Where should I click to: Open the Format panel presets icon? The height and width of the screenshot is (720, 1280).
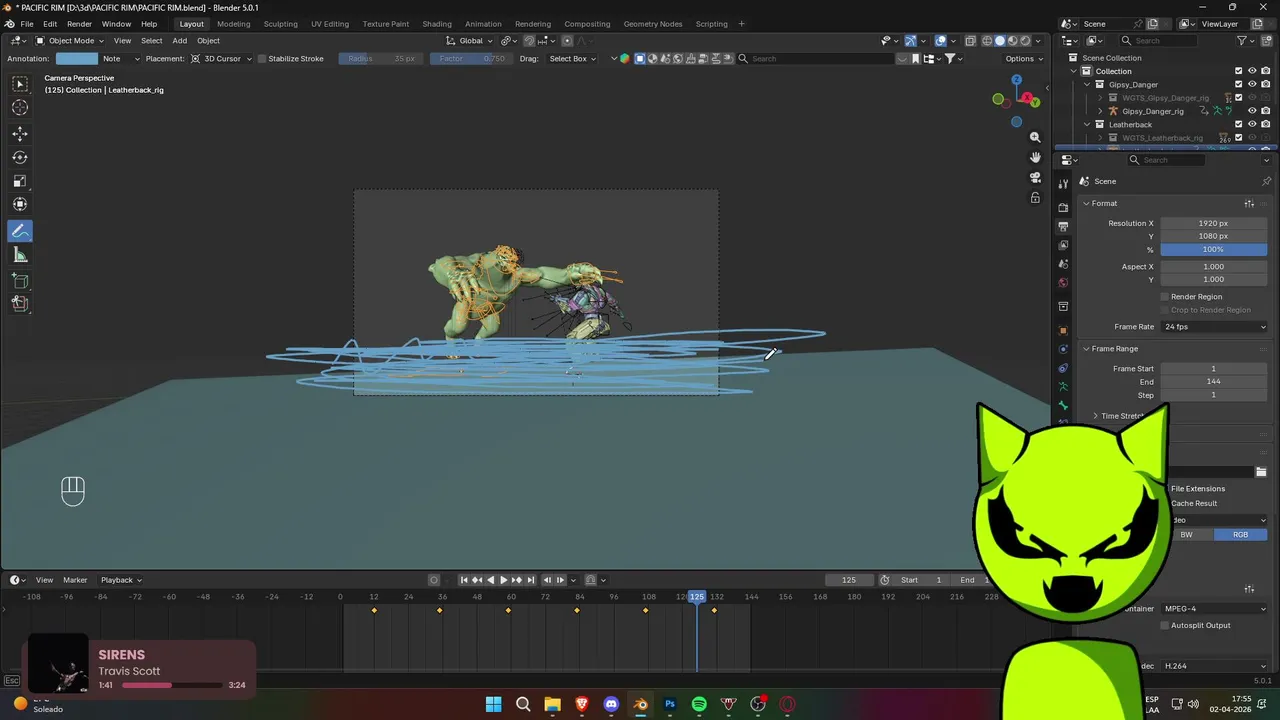point(1250,203)
